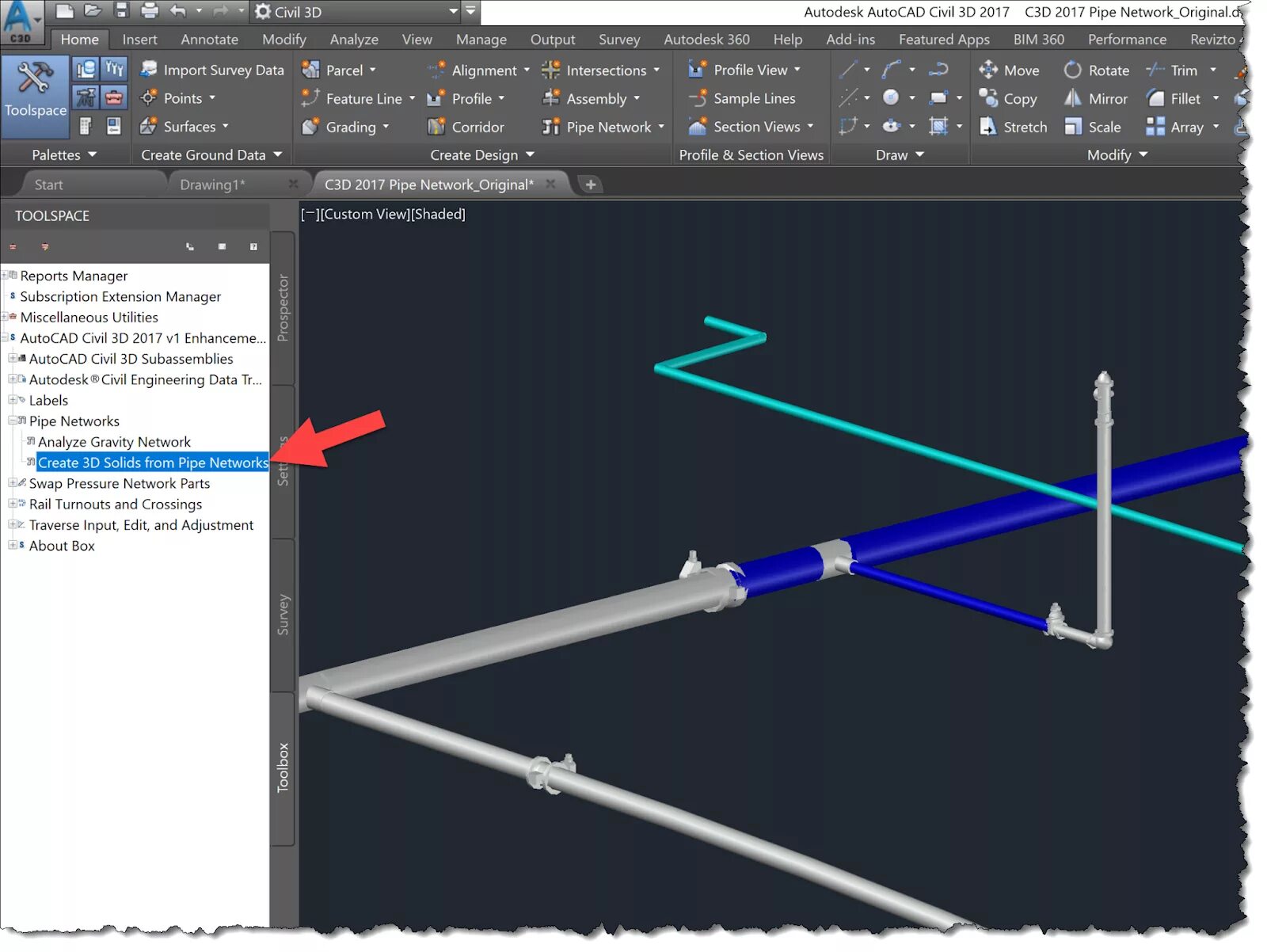
Task: Click the New drawing icon
Action: (65, 11)
